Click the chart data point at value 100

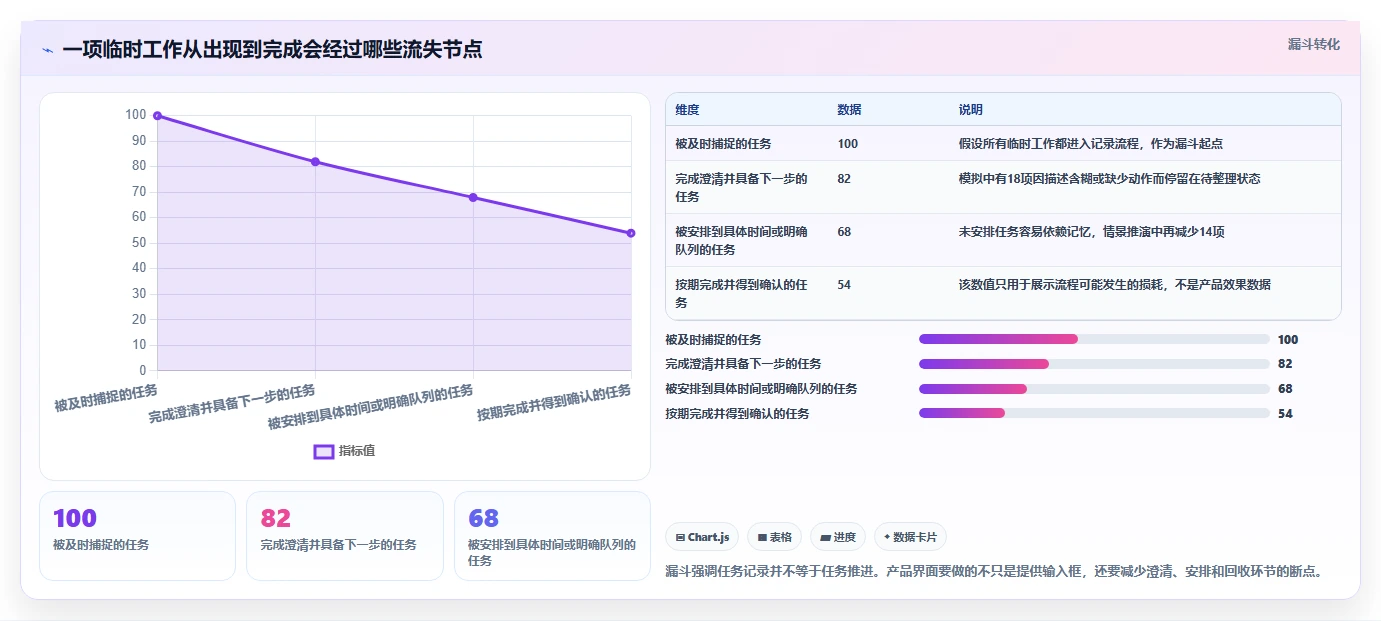click(157, 116)
